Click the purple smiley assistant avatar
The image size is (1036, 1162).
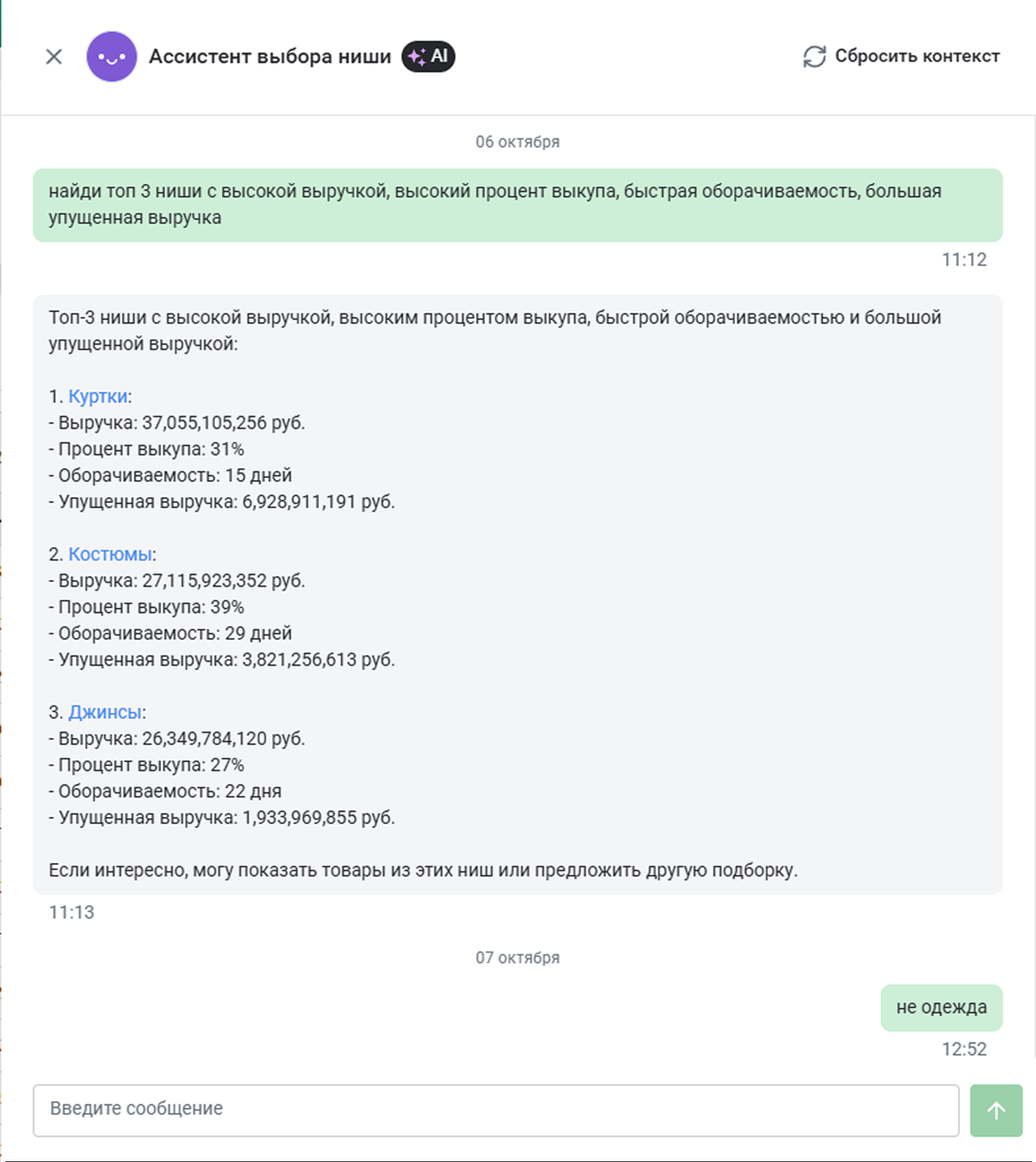click(x=112, y=57)
